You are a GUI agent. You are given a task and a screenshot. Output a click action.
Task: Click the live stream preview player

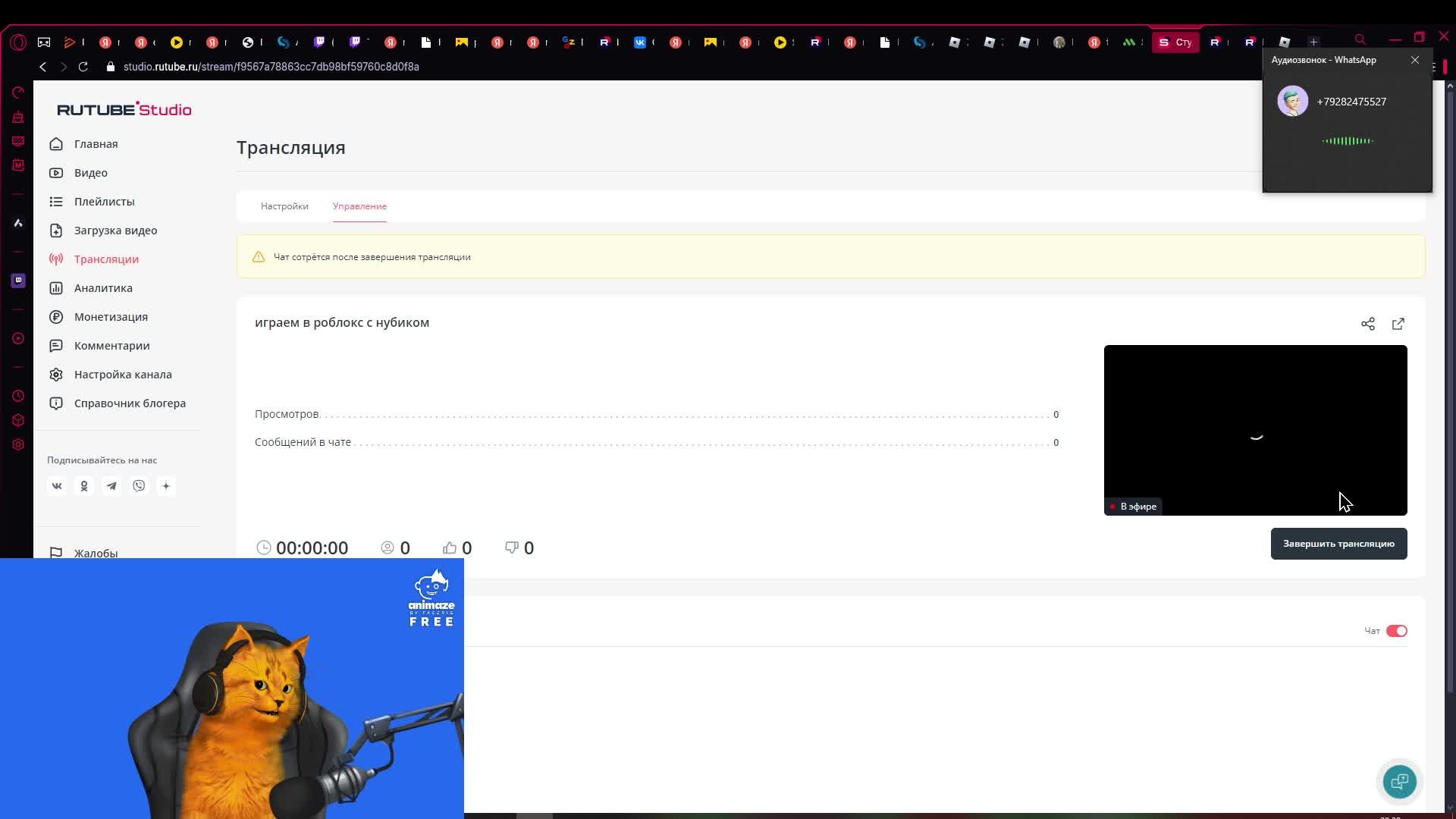pos(1255,430)
